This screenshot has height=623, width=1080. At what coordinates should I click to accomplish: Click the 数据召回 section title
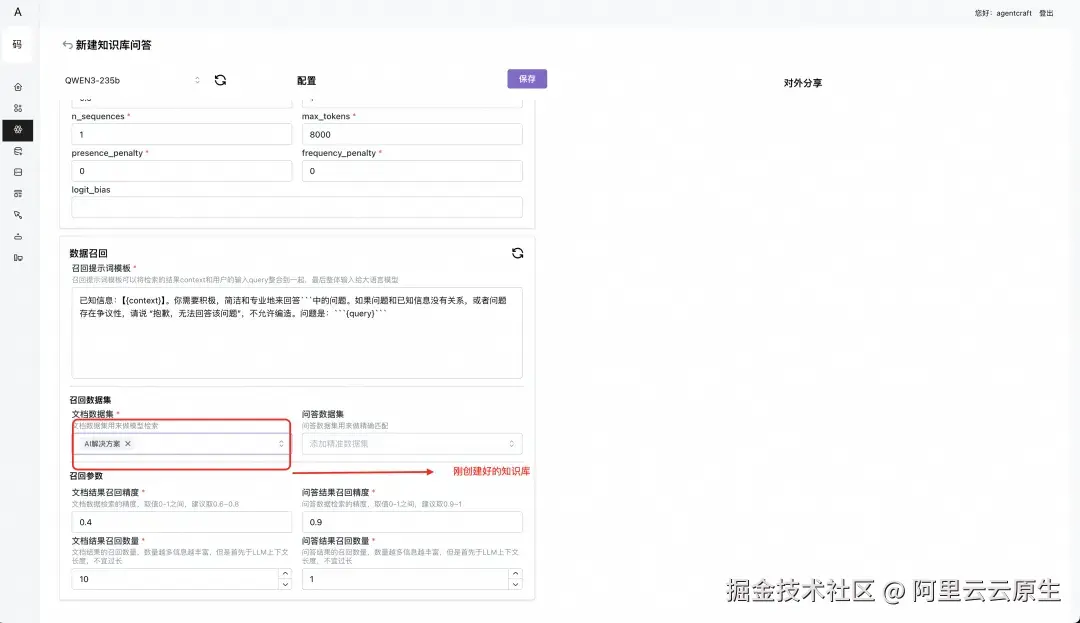[x=89, y=253]
